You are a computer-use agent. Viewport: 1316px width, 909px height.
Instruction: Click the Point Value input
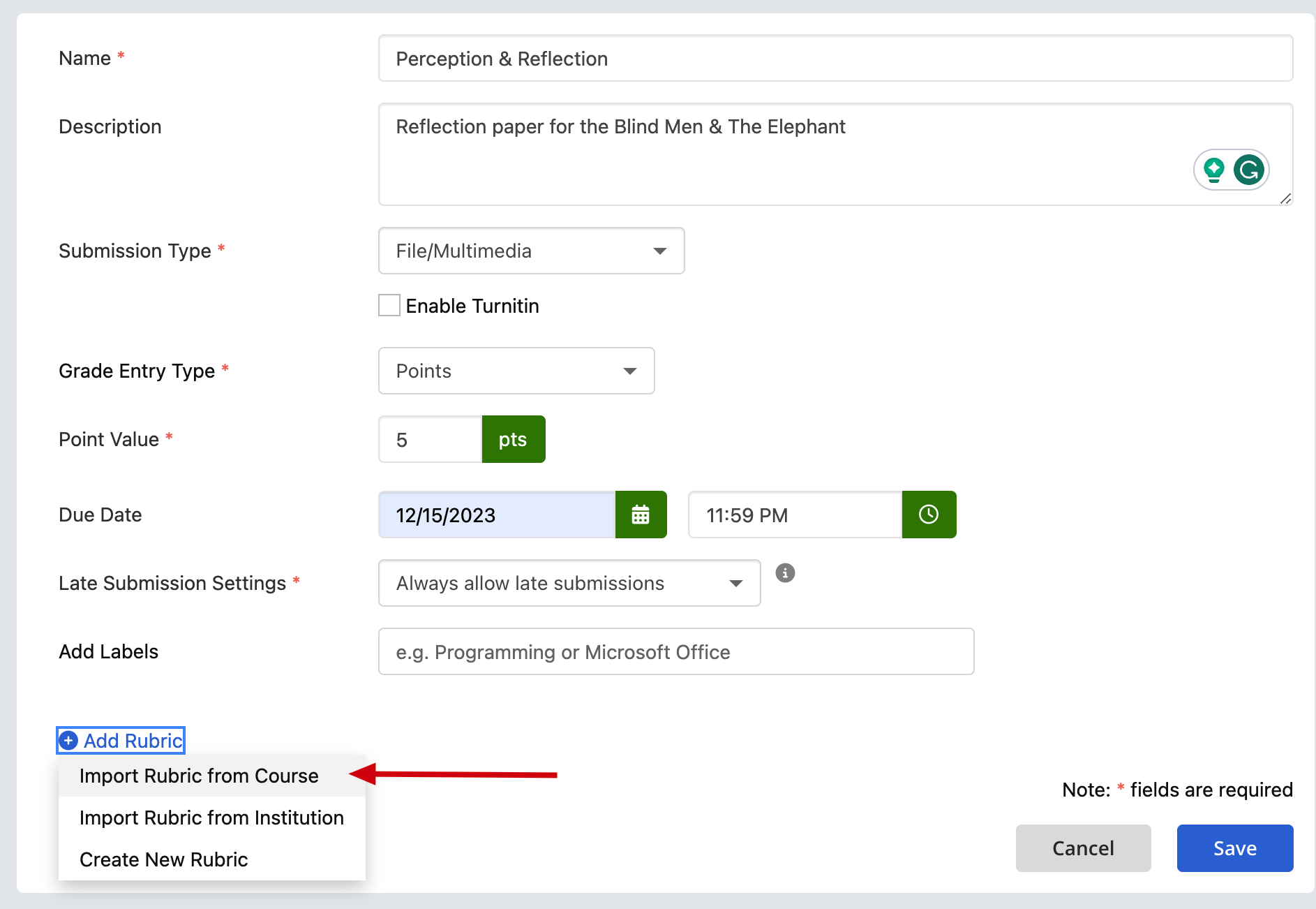click(431, 439)
